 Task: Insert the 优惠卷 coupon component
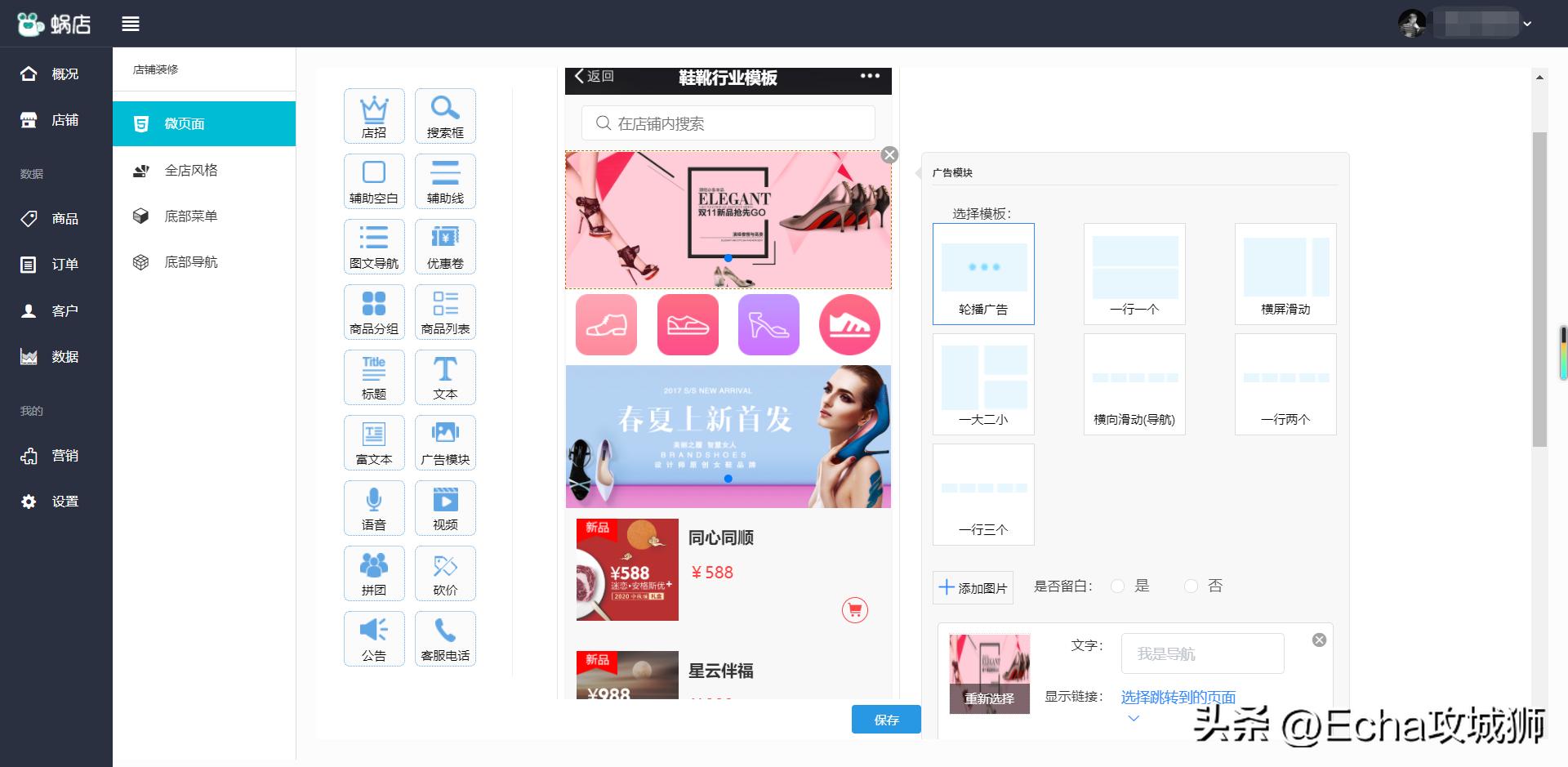click(x=445, y=246)
